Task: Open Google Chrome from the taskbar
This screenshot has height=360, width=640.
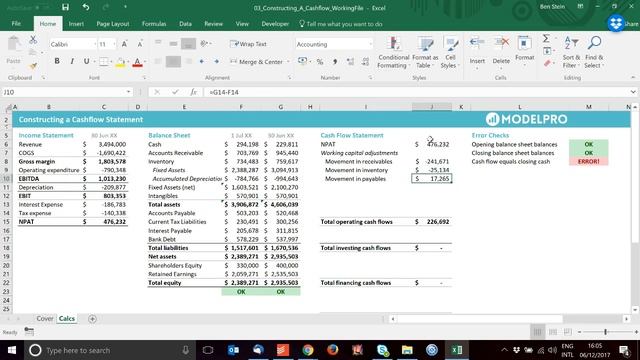Action: coord(308,350)
